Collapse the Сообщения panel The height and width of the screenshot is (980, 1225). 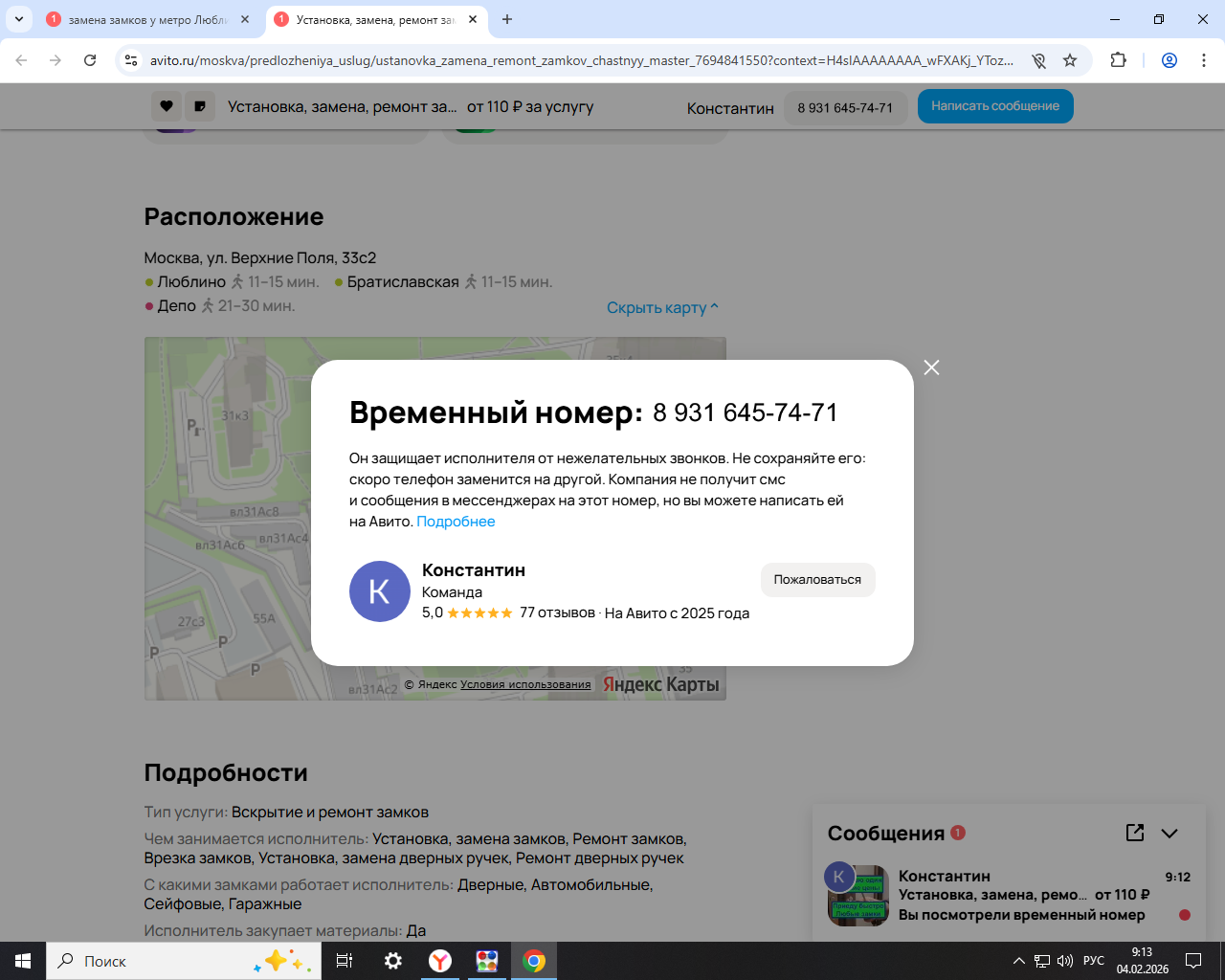tap(1169, 833)
